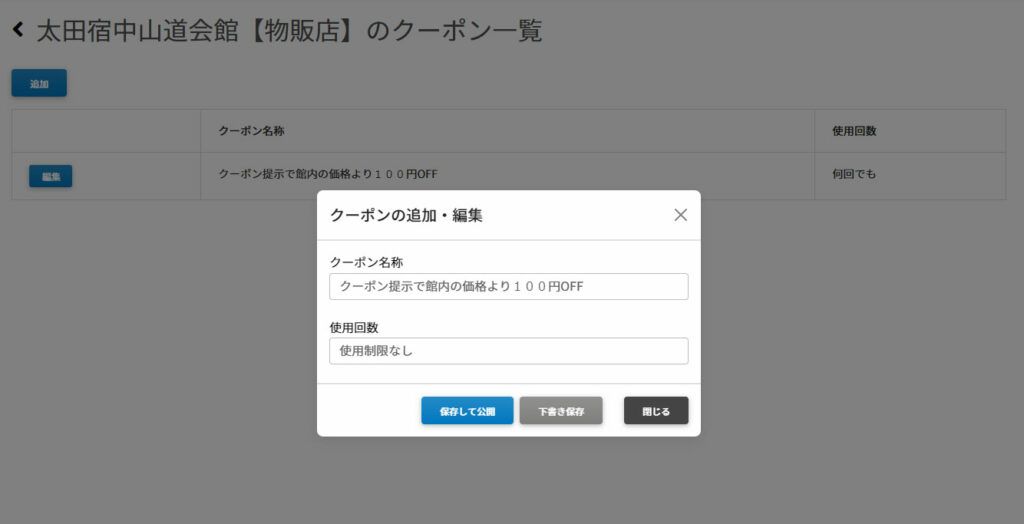
Task: Dismiss the dialog with the dark 閉じる button
Action: click(656, 411)
